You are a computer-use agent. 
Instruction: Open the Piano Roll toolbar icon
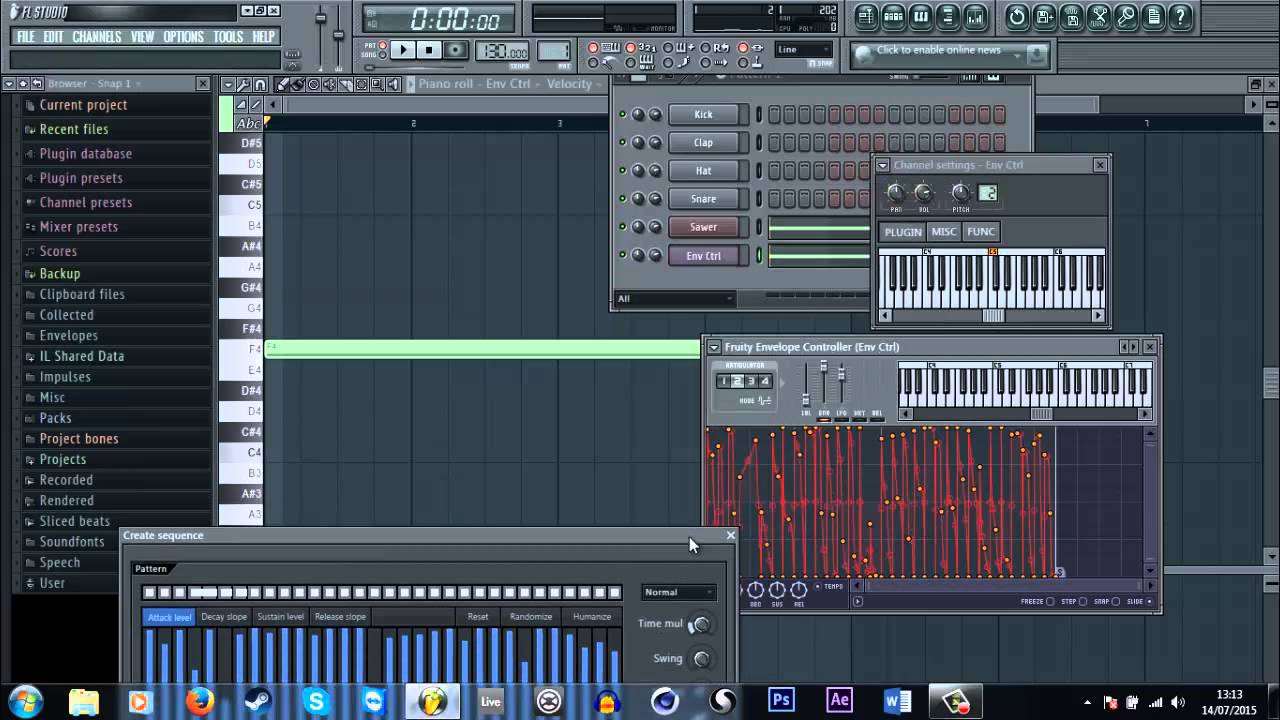(920, 17)
